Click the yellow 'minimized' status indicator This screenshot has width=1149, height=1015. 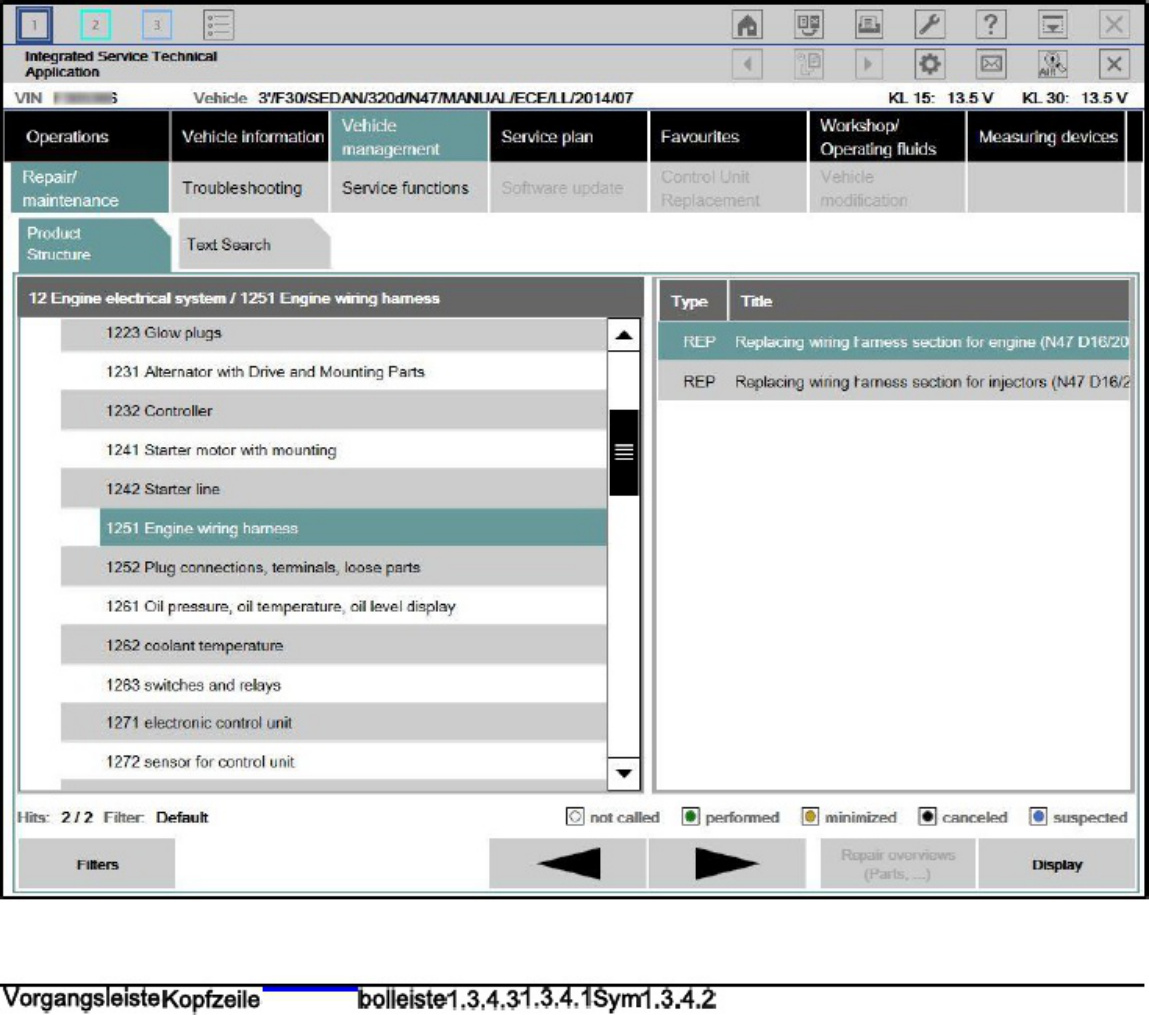(x=810, y=816)
